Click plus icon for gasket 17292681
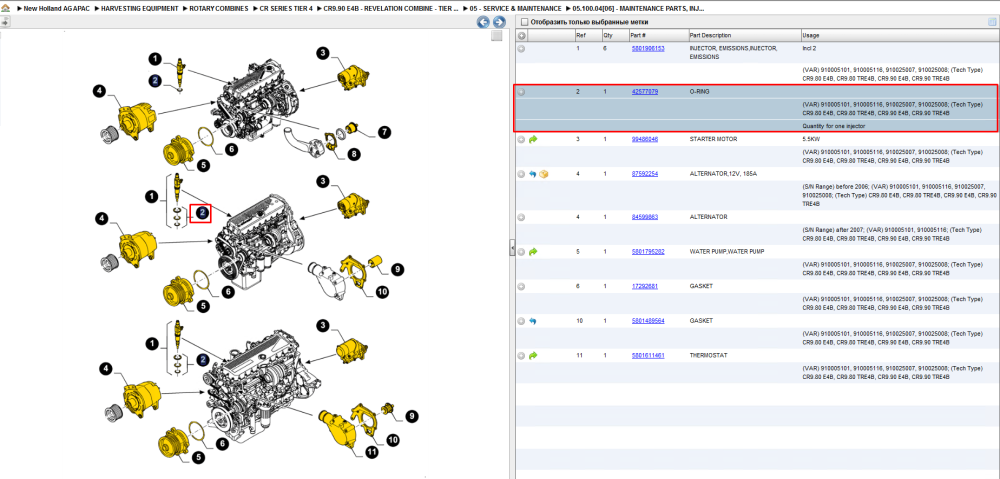Image resolution: width=1000 pixels, height=479 pixels. pos(521,286)
